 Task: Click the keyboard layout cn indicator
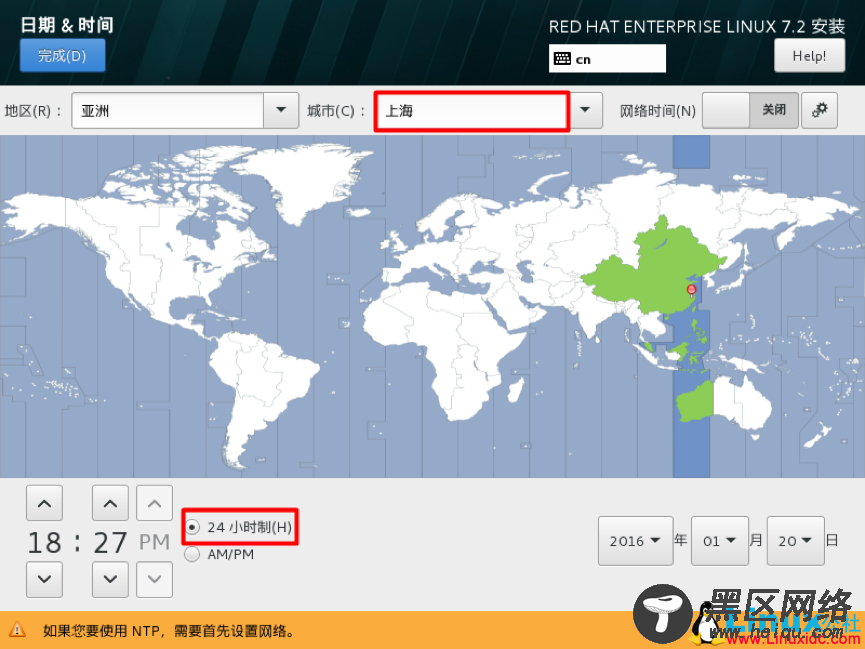607,58
